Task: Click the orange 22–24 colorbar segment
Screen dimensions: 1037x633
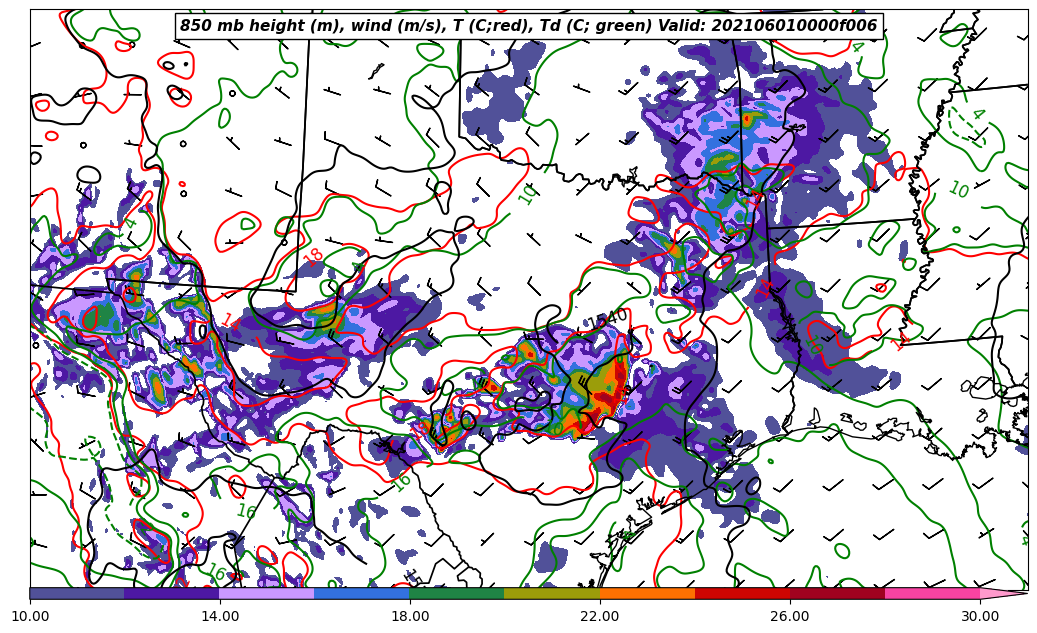Action: [647, 593]
